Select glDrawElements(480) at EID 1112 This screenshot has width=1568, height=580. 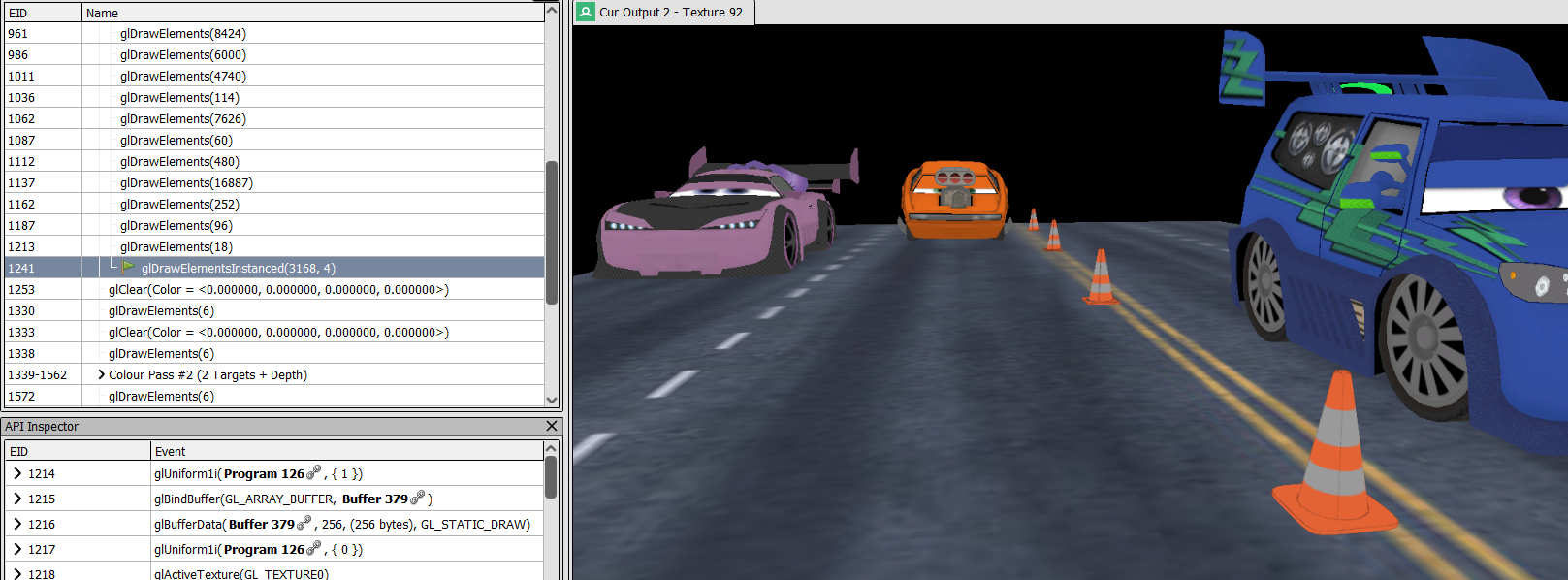179,161
